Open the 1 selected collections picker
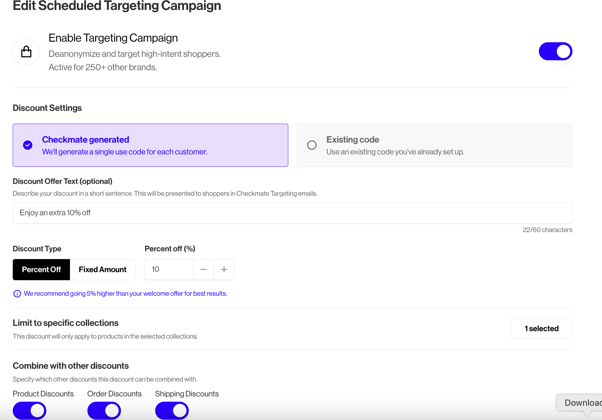Image resolution: width=602 pixels, height=420 pixels. tap(541, 328)
